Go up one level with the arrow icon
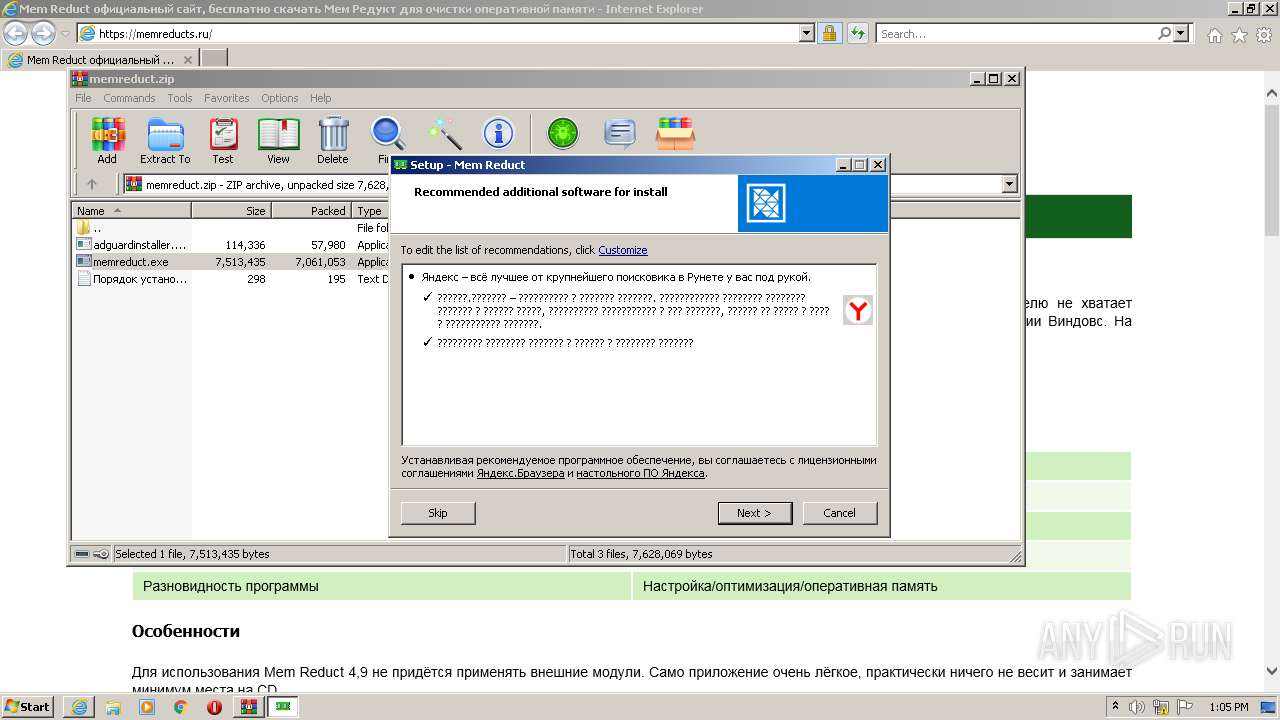1280x720 pixels. (92, 184)
